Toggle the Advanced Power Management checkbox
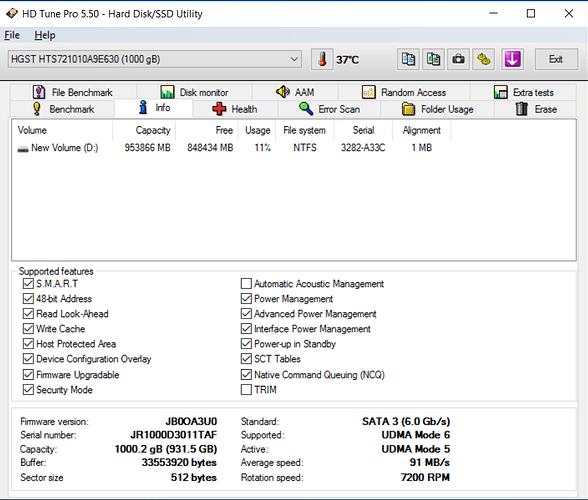 tap(246, 314)
